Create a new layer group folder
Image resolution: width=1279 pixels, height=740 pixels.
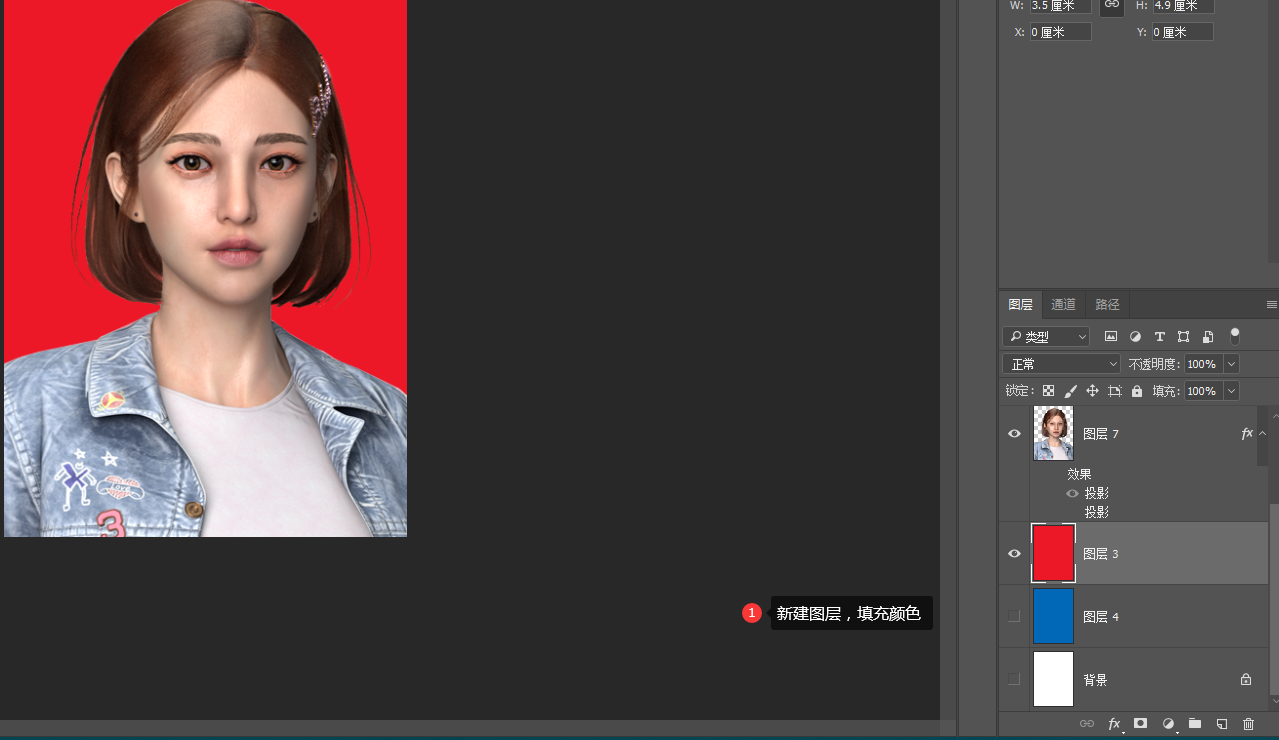(1194, 724)
